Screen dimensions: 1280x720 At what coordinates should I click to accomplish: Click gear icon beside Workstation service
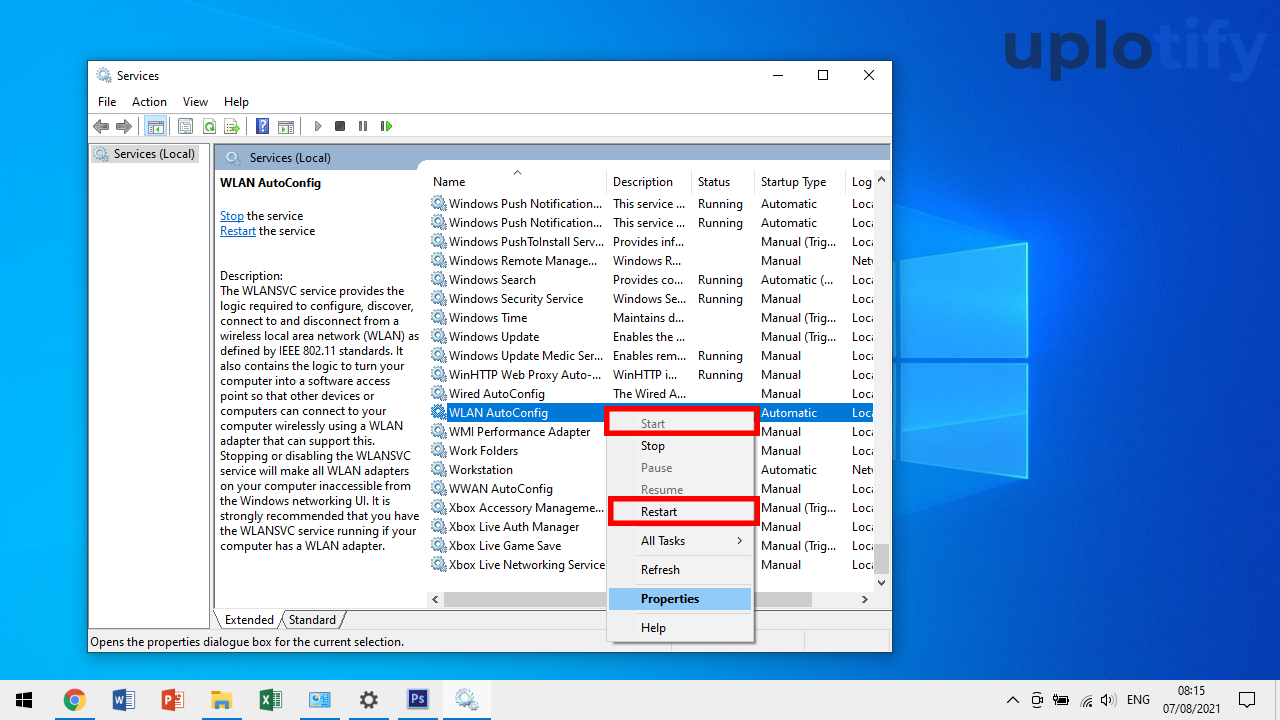point(438,470)
